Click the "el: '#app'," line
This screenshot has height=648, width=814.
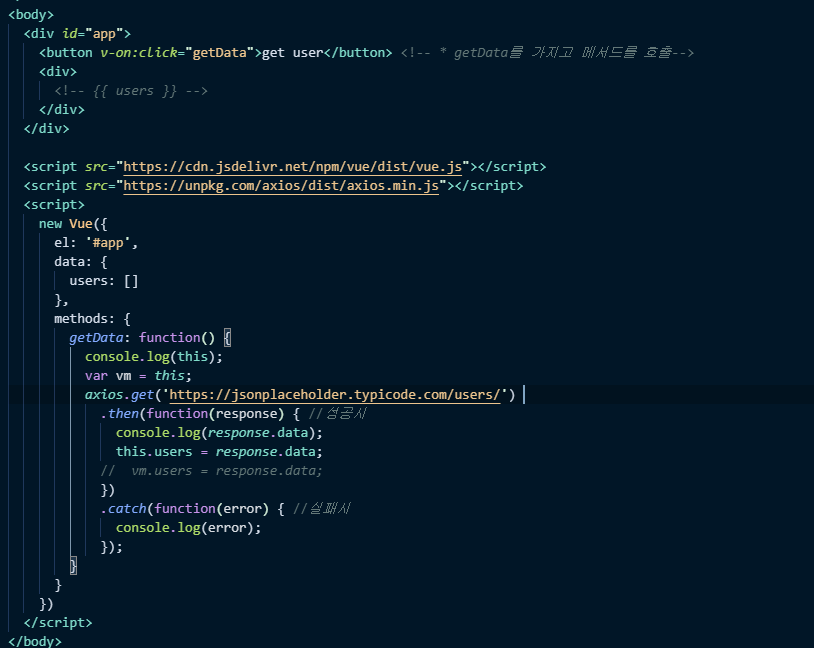click(96, 242)
